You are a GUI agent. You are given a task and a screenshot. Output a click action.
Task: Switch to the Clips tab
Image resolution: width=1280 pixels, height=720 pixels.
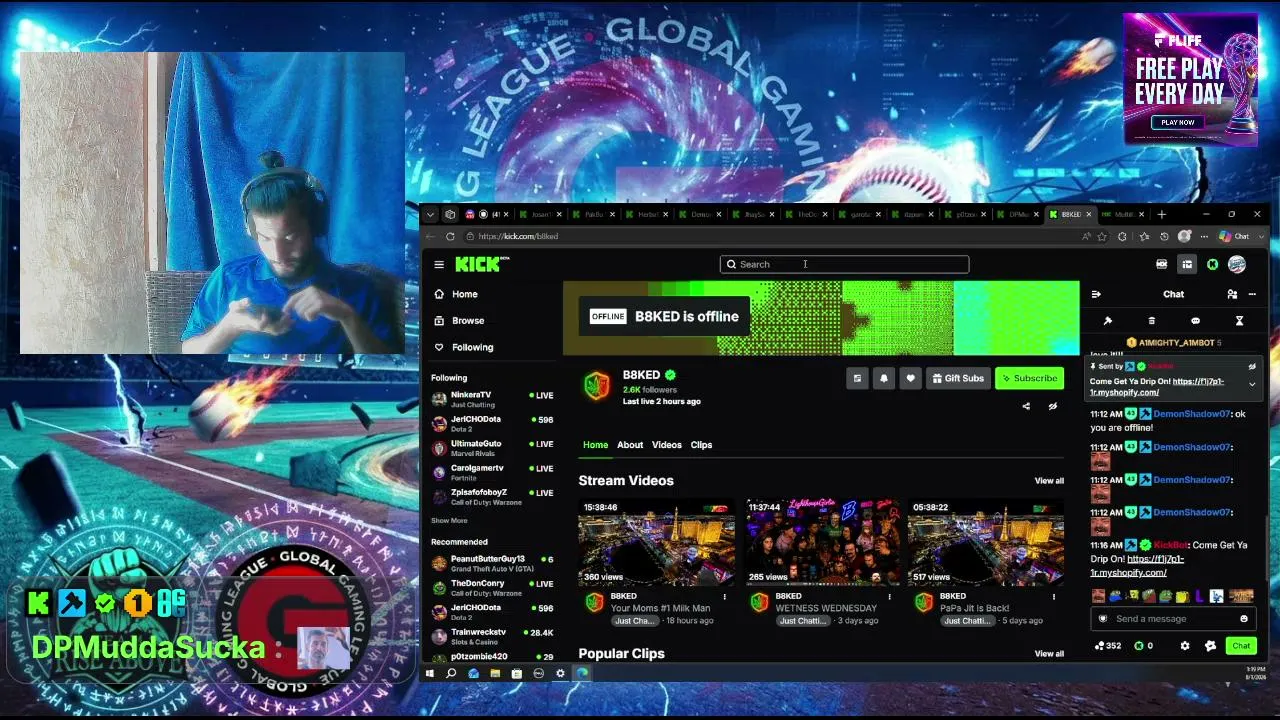701,445
